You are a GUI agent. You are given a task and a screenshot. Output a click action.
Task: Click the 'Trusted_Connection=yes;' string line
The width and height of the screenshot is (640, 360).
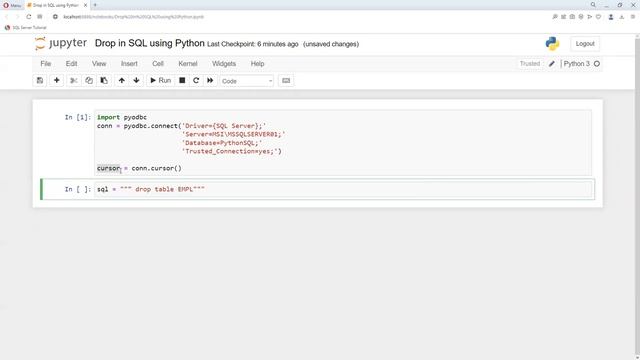(232, 151)
